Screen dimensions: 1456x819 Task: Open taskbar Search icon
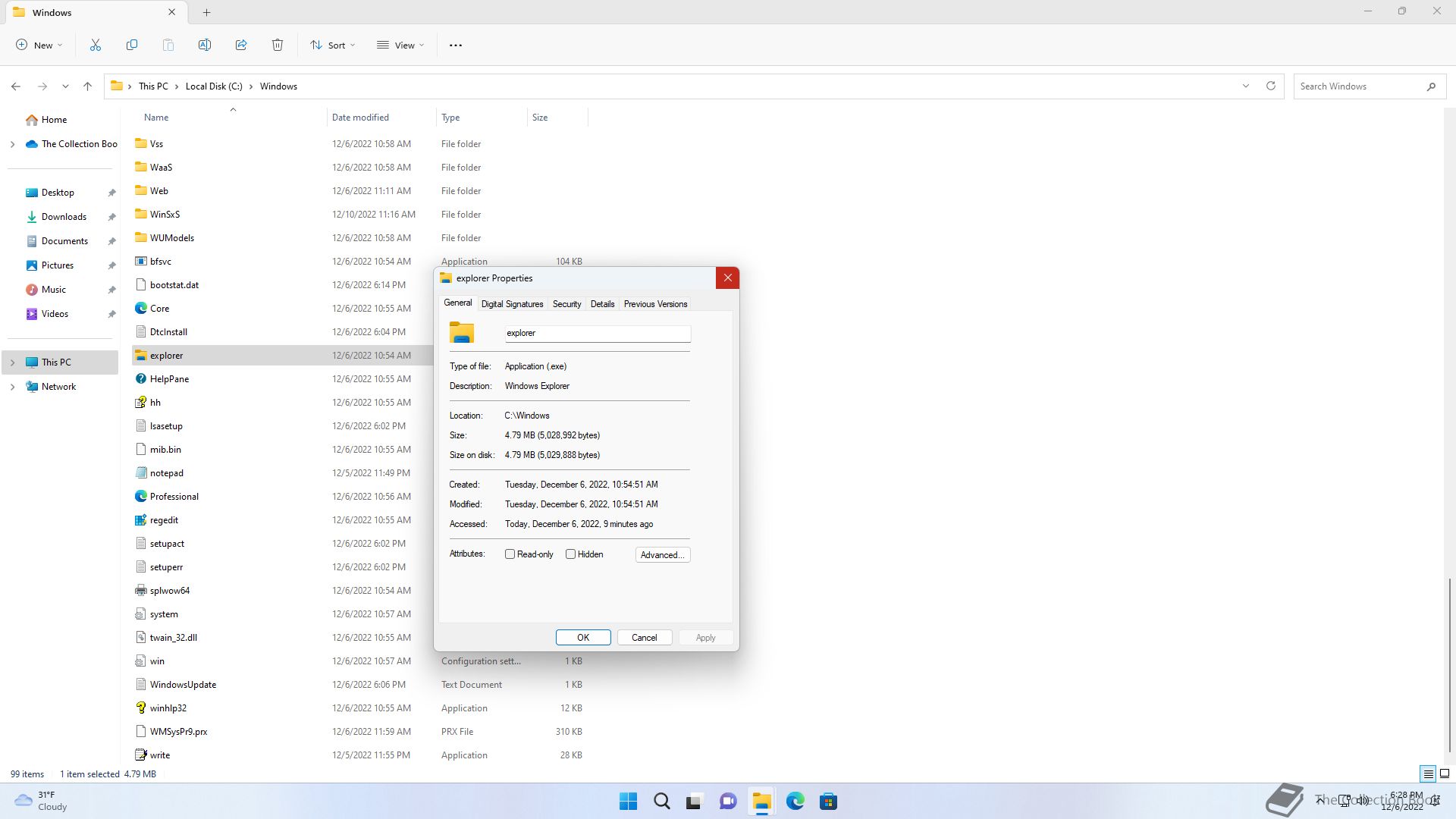[661, 802]
